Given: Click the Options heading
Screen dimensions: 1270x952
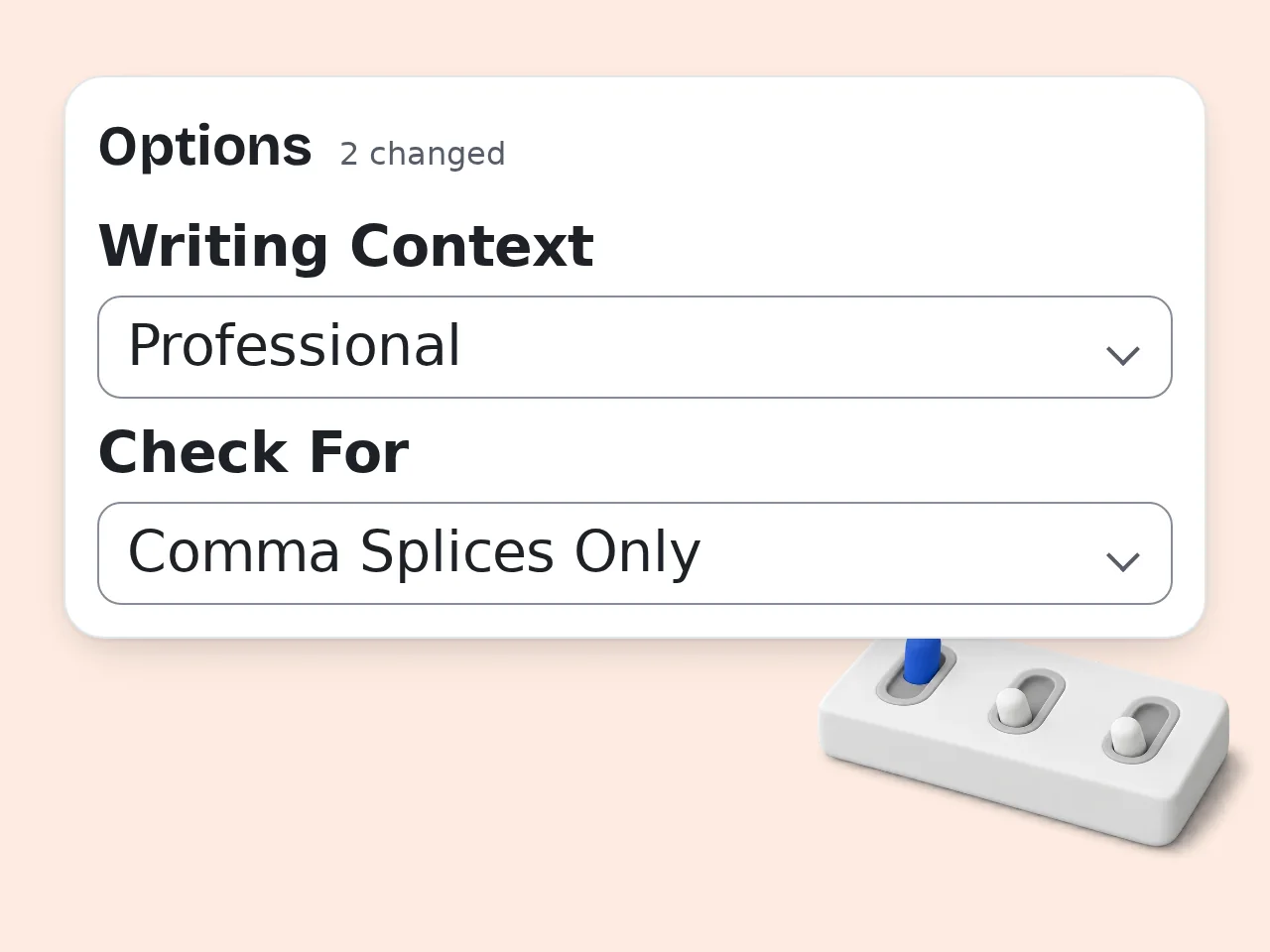Looking at the screenshot, I should [x=205, y=147].
